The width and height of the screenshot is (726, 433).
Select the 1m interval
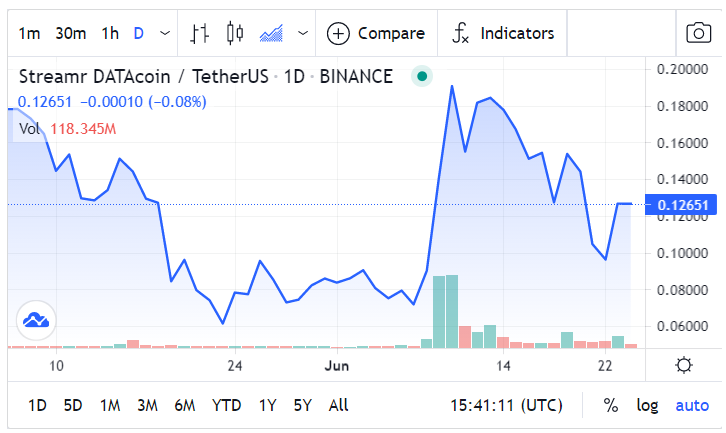click(x=29, y=34)
